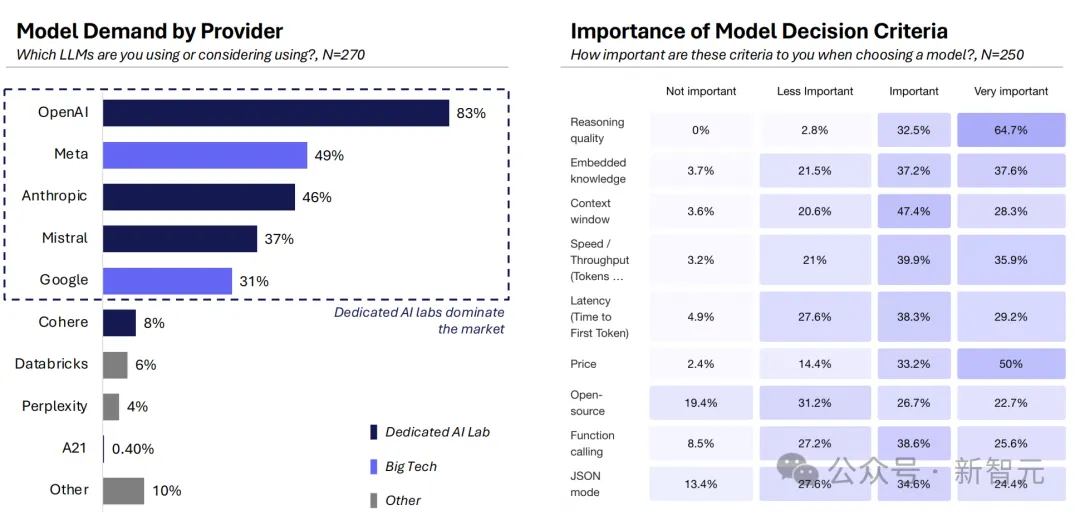Click the Dedicated AI Lab legend swatch
1080x515 pixels.
373,432
